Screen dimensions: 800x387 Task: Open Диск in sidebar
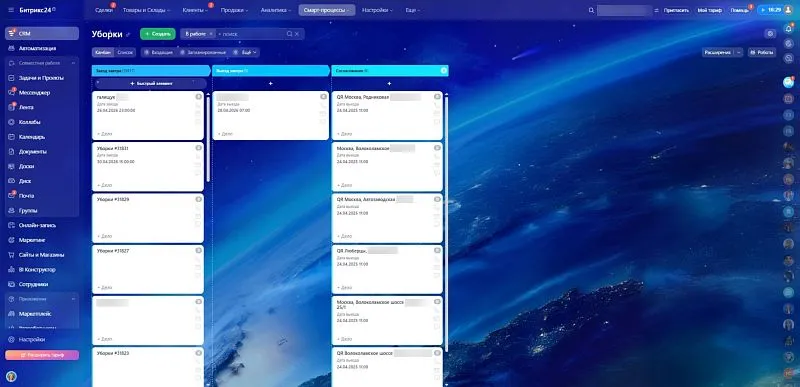(42, 181)
